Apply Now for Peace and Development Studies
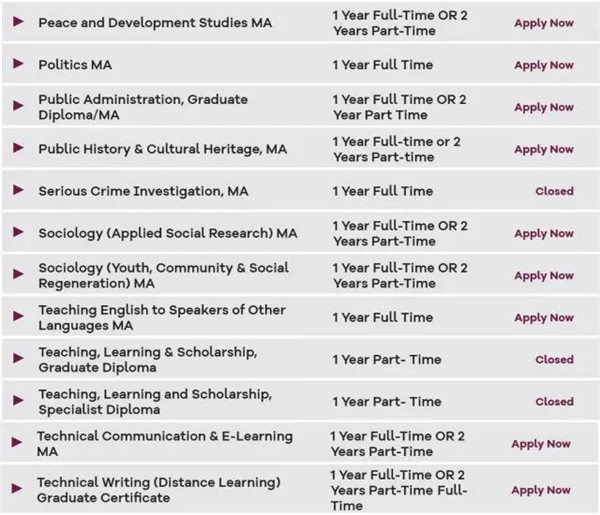 pos(543,23)
